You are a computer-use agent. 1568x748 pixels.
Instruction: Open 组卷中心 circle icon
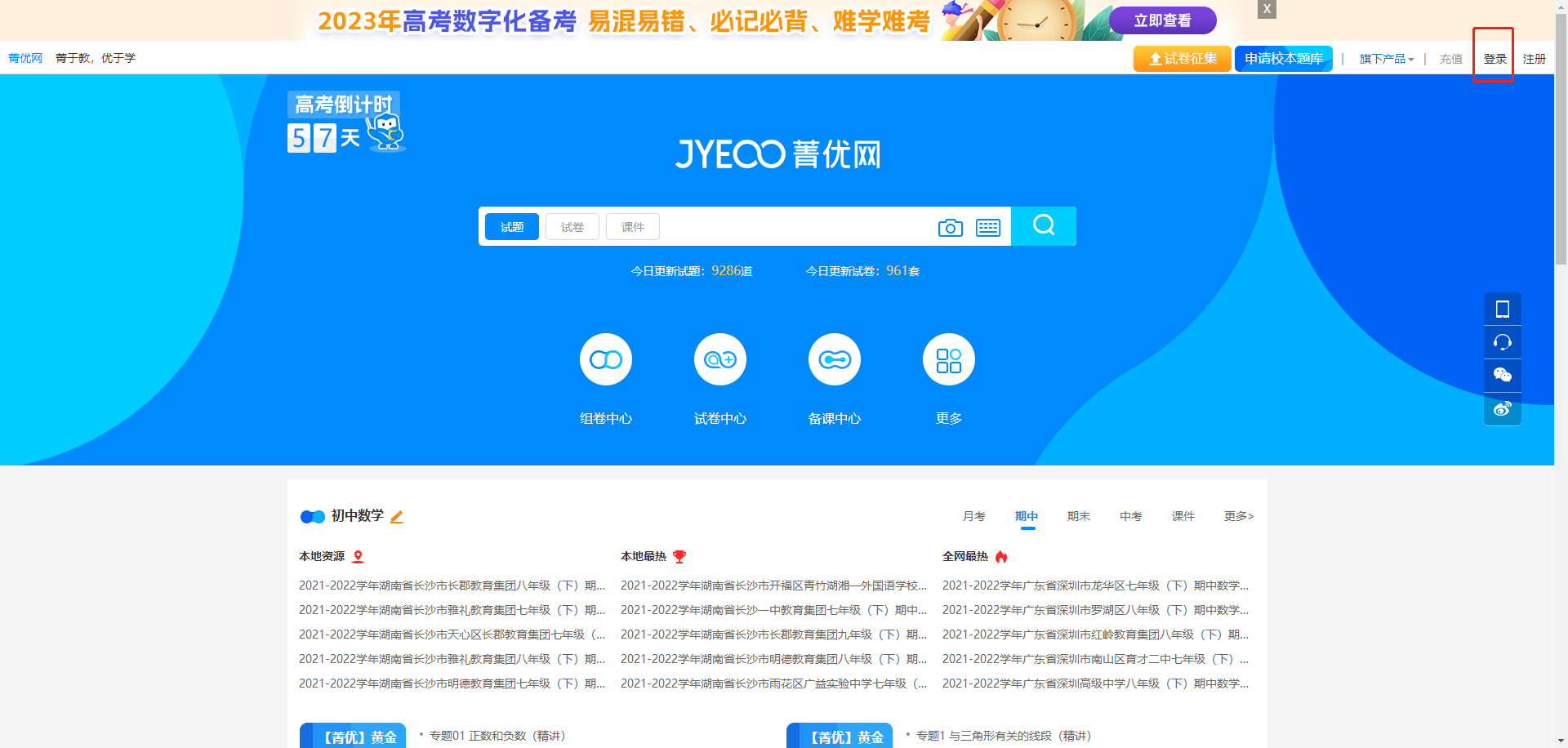tap(605, 359)
